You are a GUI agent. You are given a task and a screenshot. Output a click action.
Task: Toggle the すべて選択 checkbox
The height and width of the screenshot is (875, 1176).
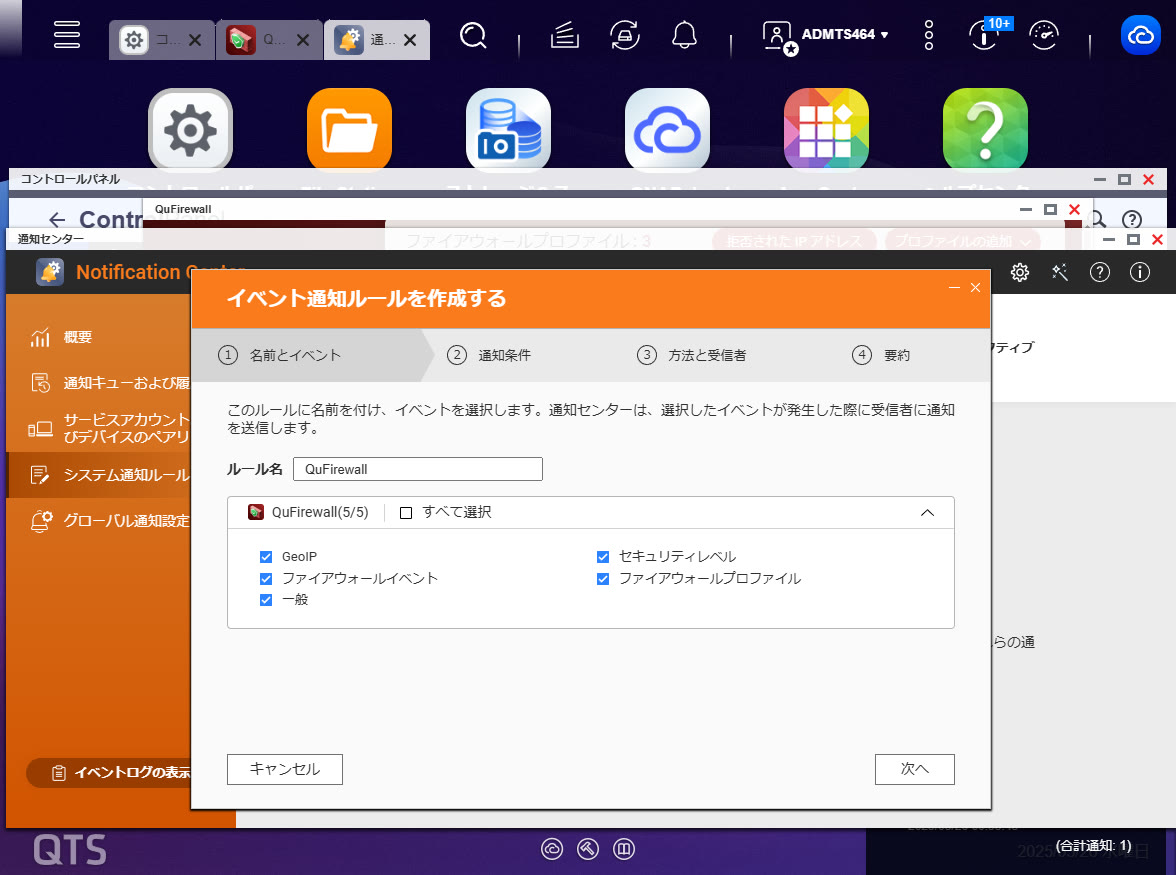click(x=406, y=513)
